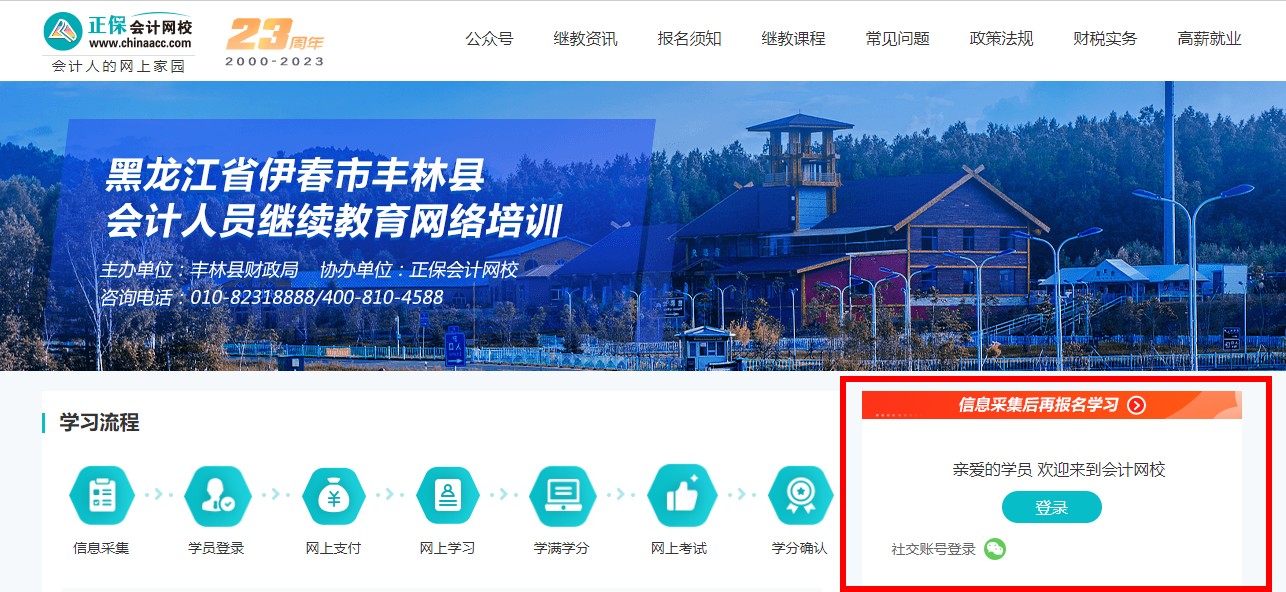Open the 报名须知 navigation item
The height and width of the screenshot is (592, 1286).
pyautogui.click(x=689, y=39)
